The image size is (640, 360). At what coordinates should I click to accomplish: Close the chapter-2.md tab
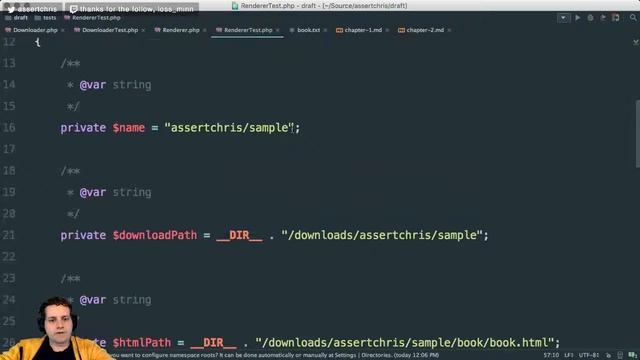click(x=449, y=30)
